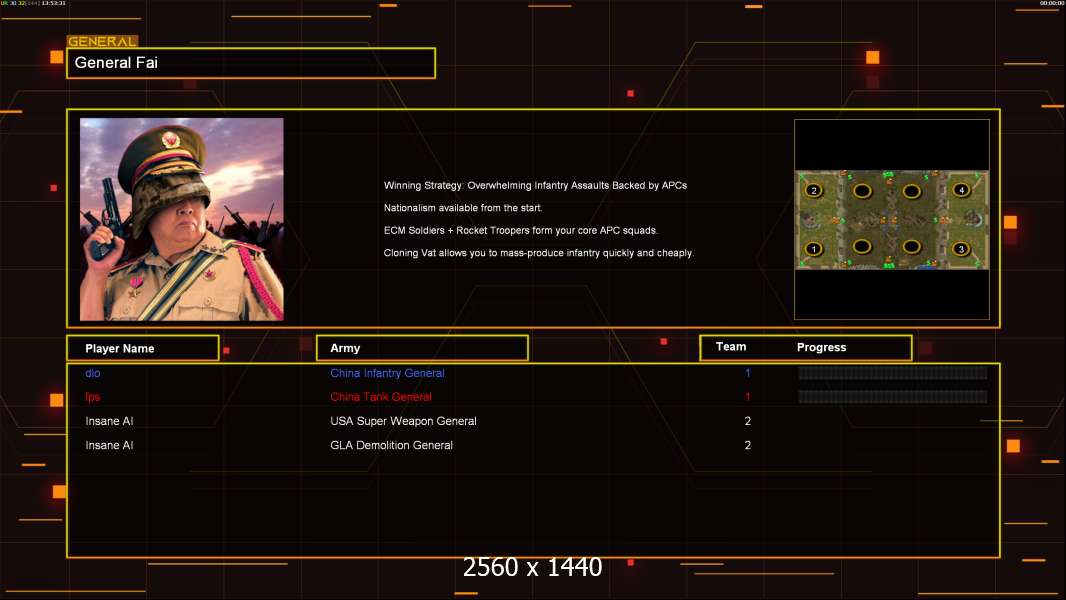Click the Team column header

[x=731, y=347]
